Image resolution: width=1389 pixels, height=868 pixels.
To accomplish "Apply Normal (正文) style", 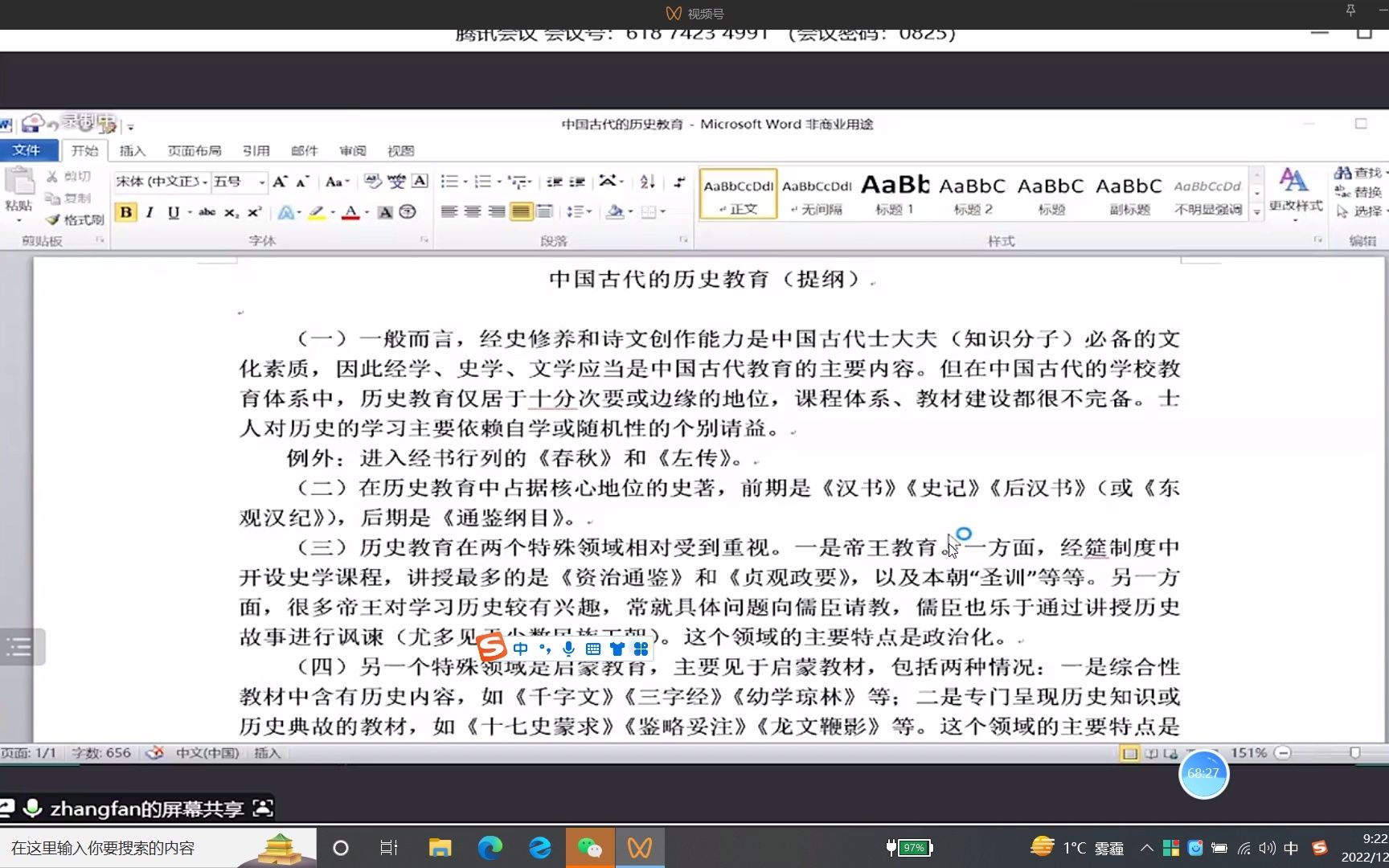I will click(x=739, y=194).
